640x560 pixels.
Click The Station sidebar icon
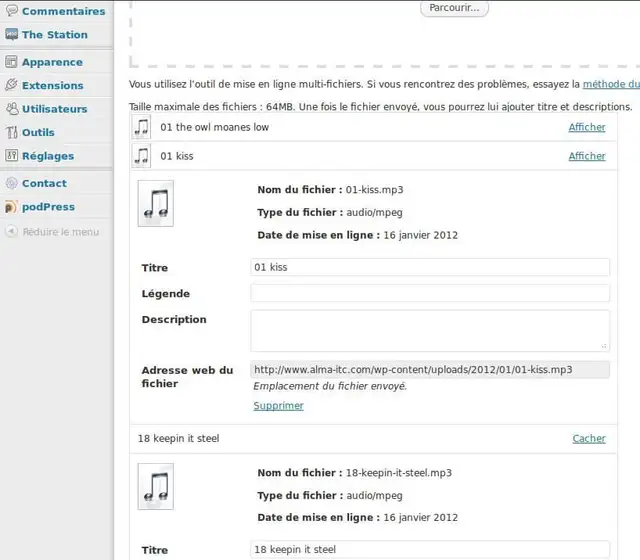tap(11, 34)
